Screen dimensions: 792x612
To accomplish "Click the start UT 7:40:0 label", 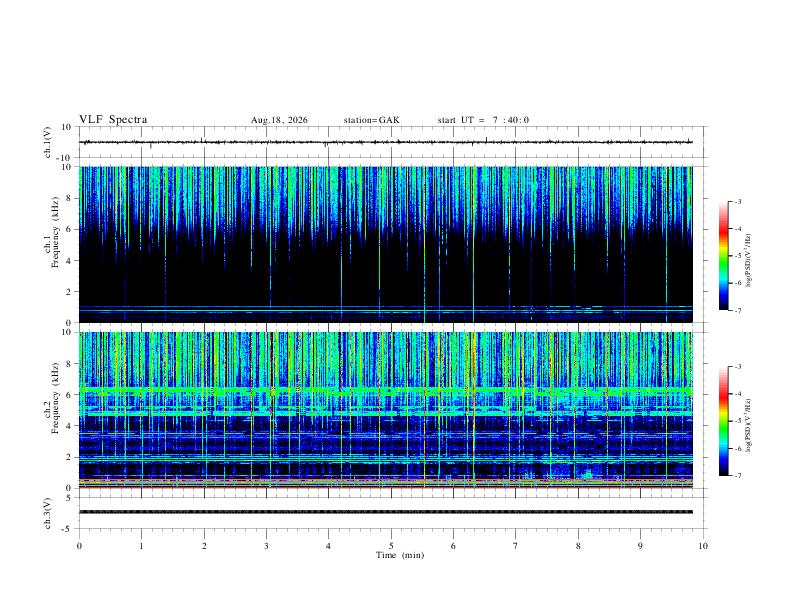I will [x=483, y=120].
